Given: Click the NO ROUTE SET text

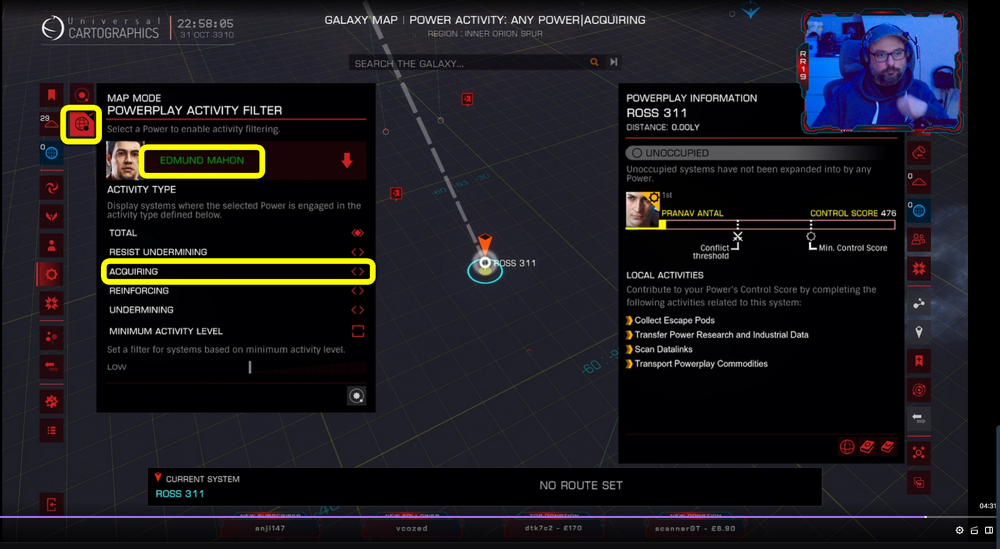Looking at the screenshot, I should coord(581,485).
